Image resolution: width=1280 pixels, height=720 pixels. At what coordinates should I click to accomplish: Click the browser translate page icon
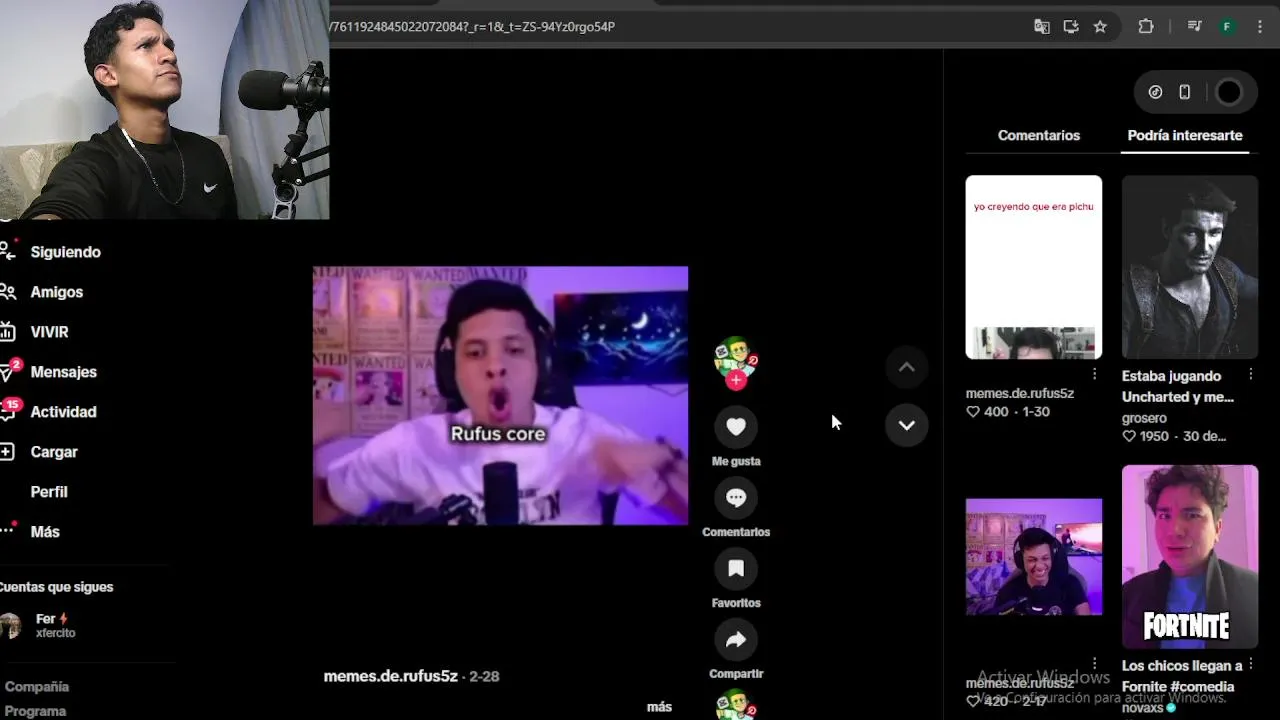click(1042, 27)
